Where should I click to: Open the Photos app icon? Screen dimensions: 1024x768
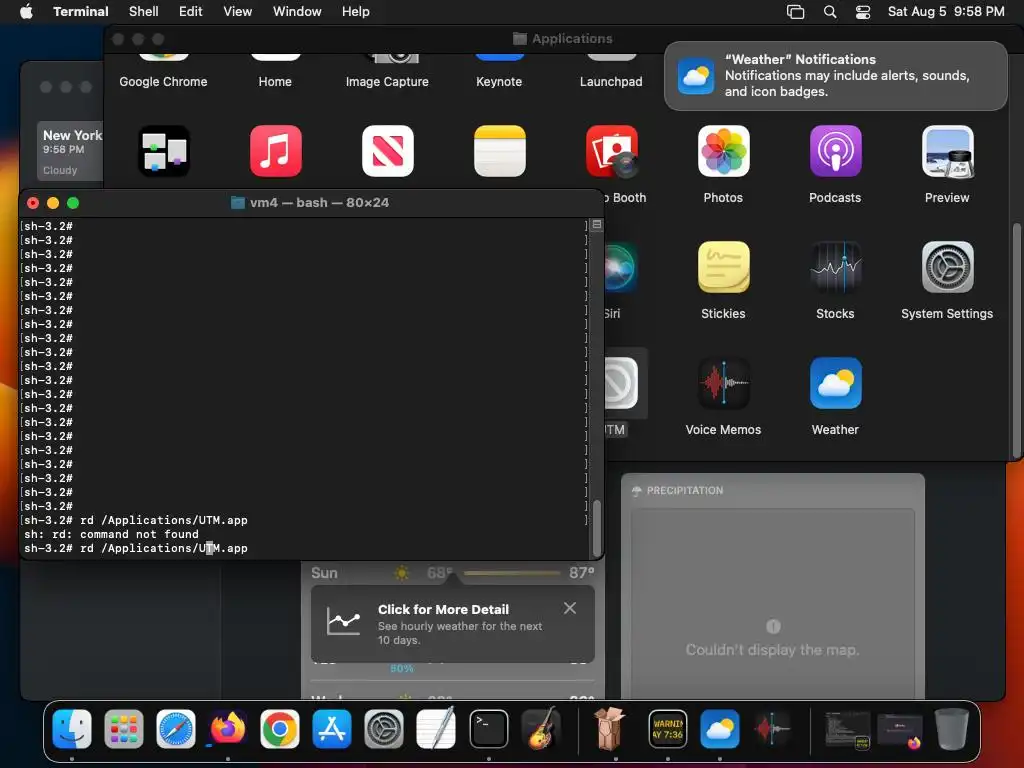pyautogui.click(x=724, y=151)
